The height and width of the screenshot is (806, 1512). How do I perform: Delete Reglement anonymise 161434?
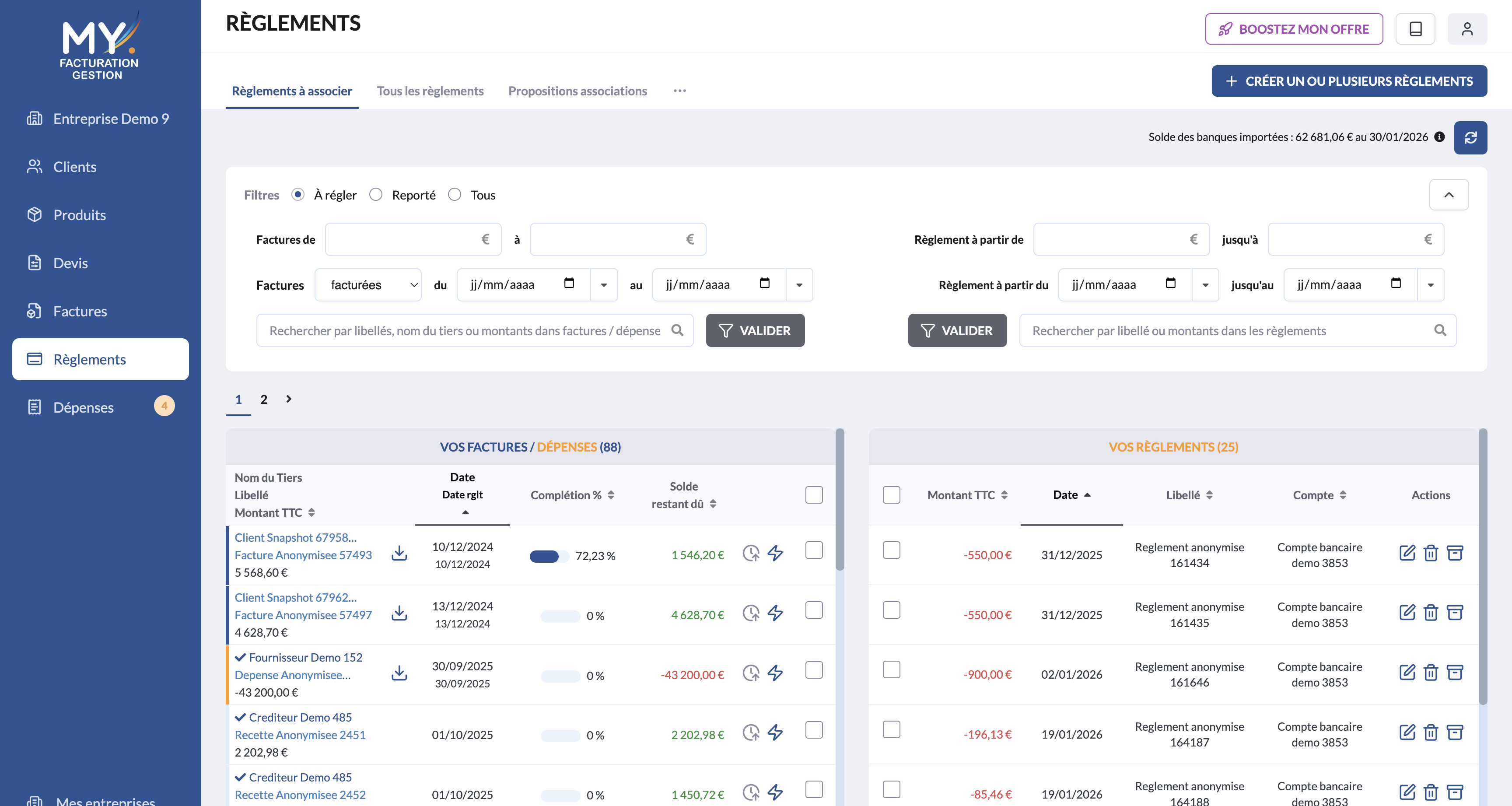pos(1431,553)
